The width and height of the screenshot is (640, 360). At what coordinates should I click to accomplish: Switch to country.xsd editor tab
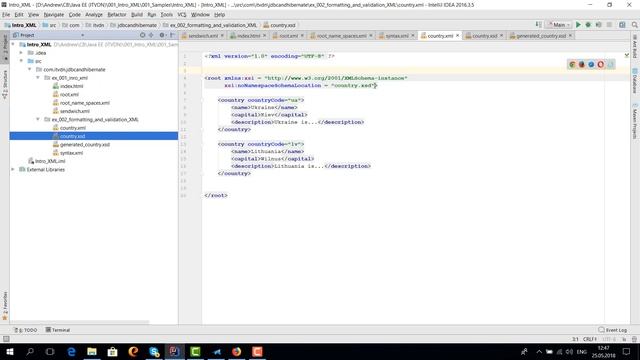click(x=484, y=36)
